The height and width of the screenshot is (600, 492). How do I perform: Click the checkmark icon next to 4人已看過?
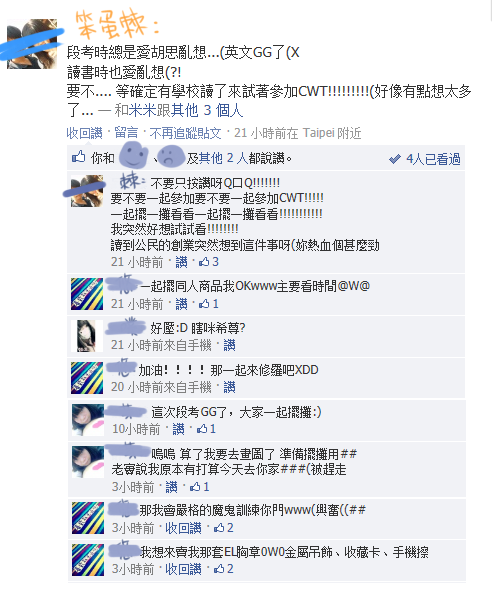(394, 159)
